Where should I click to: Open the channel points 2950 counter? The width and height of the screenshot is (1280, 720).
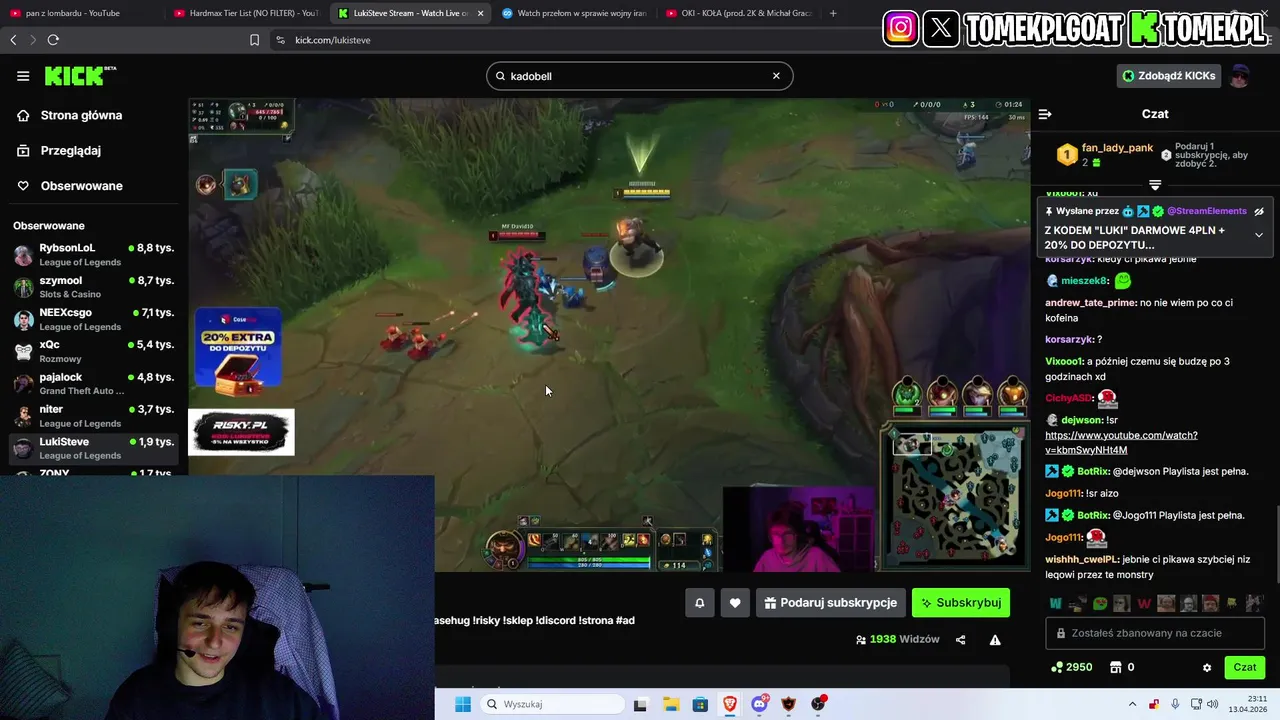coord(1071,667)
